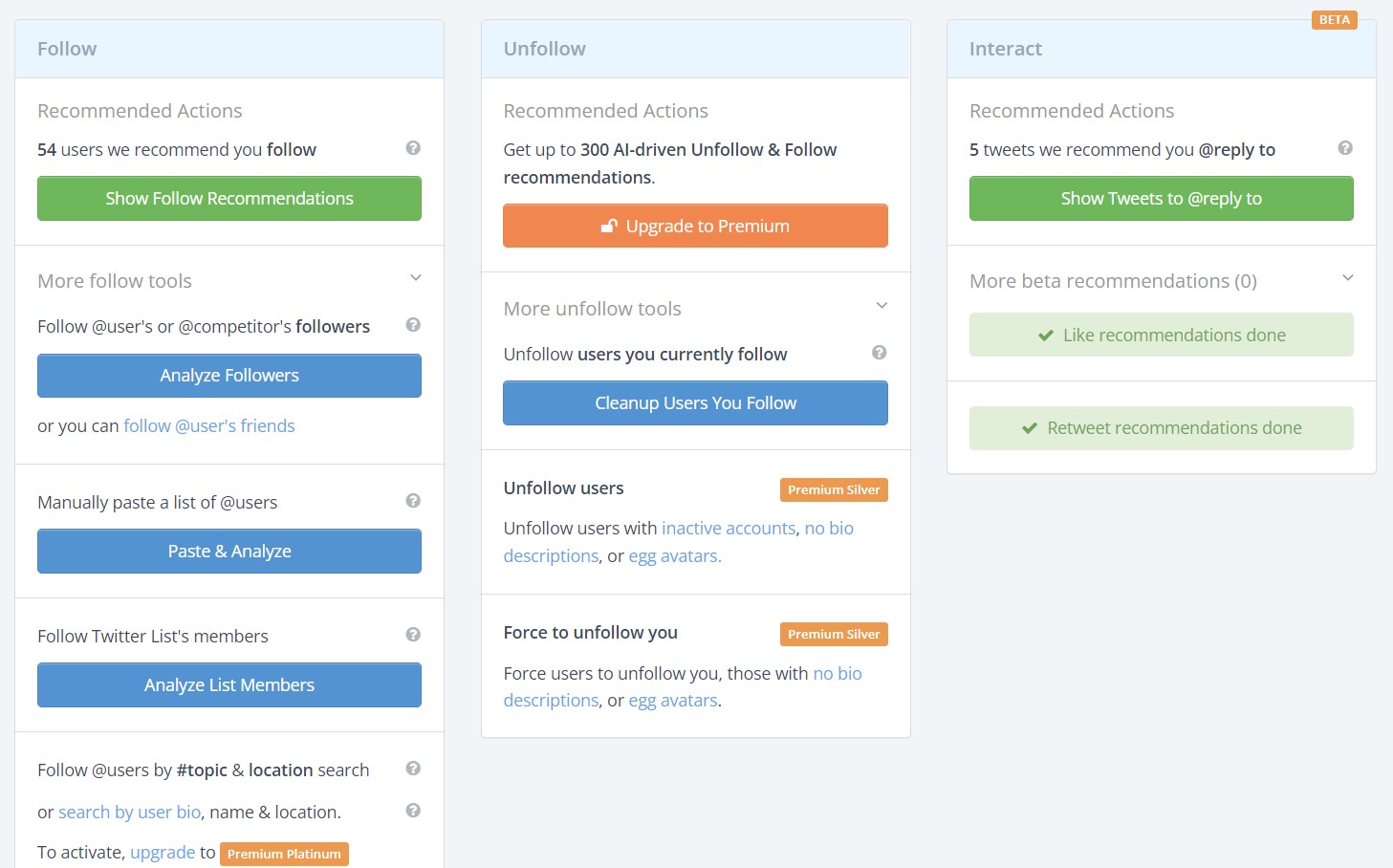Open help icon for Twitter List's members
Screen dimensions: 1393x868
[413, 635]
